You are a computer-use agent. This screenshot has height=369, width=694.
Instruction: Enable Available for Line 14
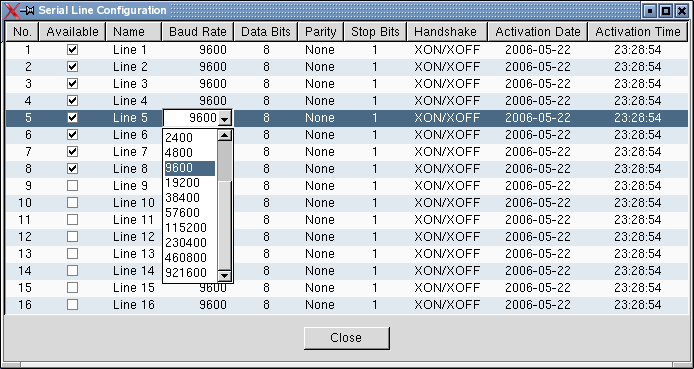(72, 270)
